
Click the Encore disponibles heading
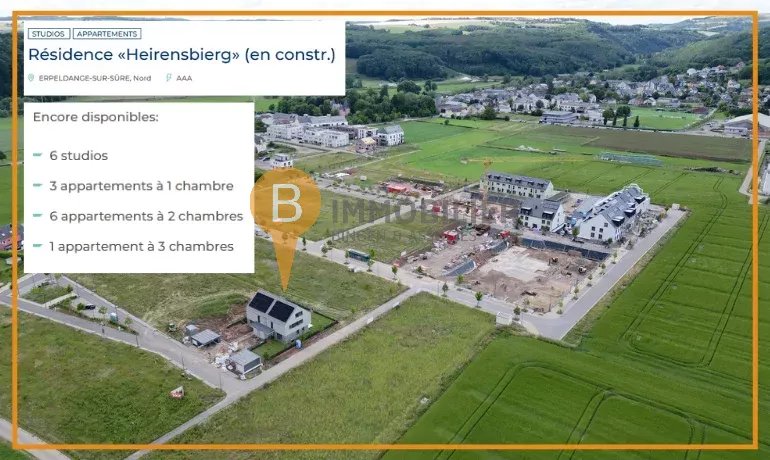point(96,117)
